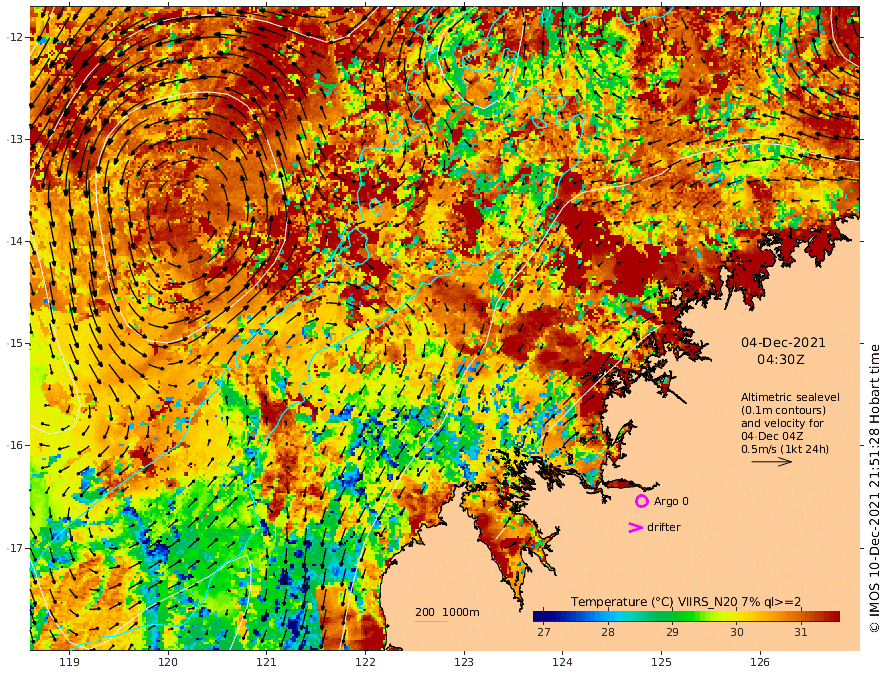The height and width of the screenshot is (680, 880).
Task: Click latitude axis label -12
Action: coord(15,37)
